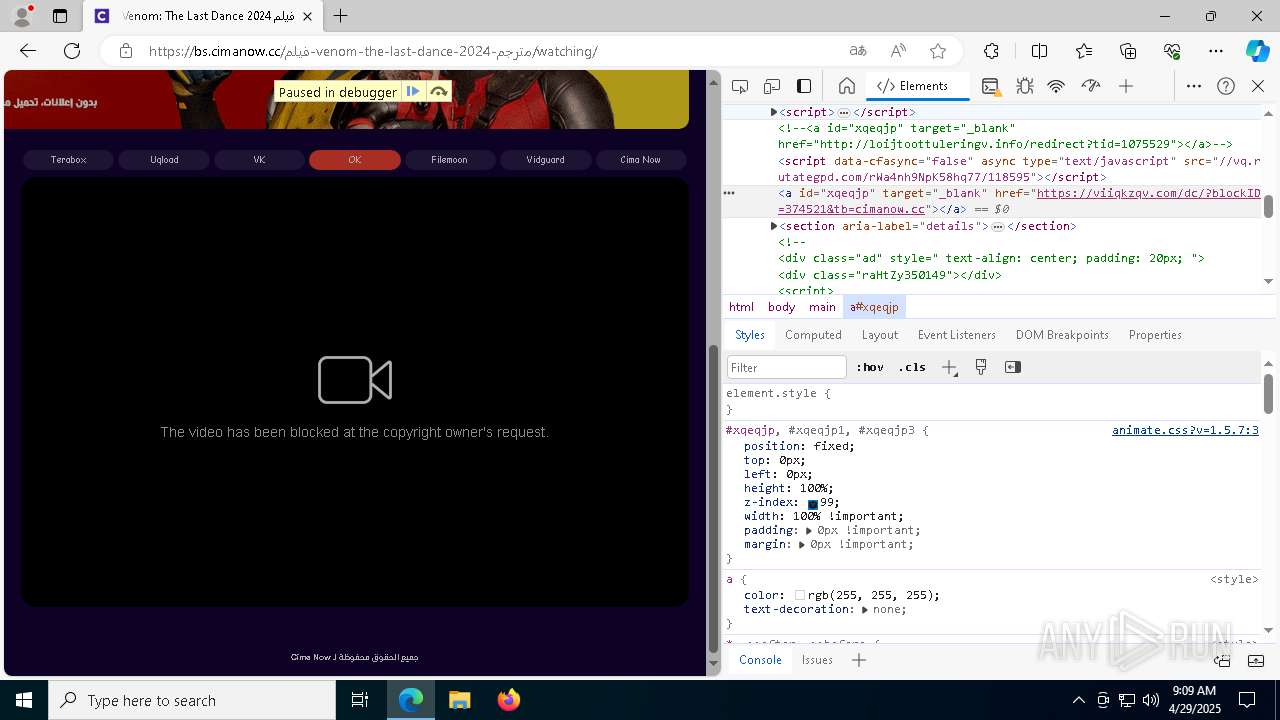Open the DOM Breakpoints tab
Viewport: 1280px width, 720px height.
point(1062,335)
